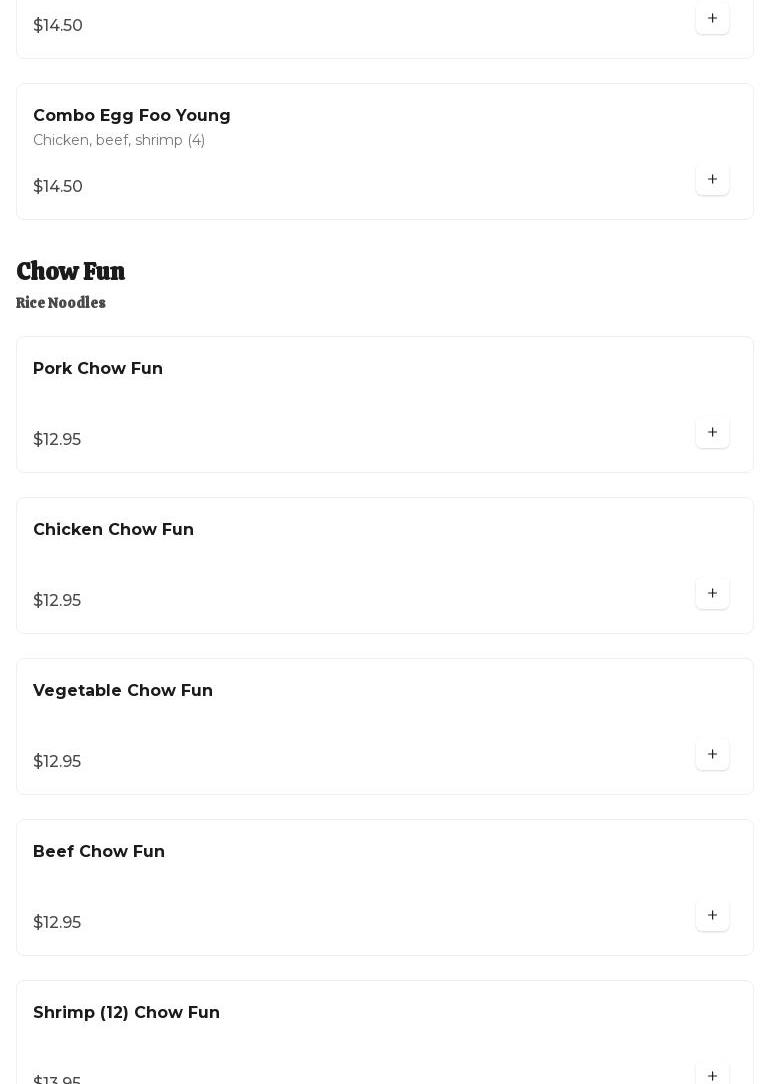This screenshot has width=770, height=1084.
Task: Click Vegetable Chow Fun's $12.95 price
Action: [x=57, y=762]
